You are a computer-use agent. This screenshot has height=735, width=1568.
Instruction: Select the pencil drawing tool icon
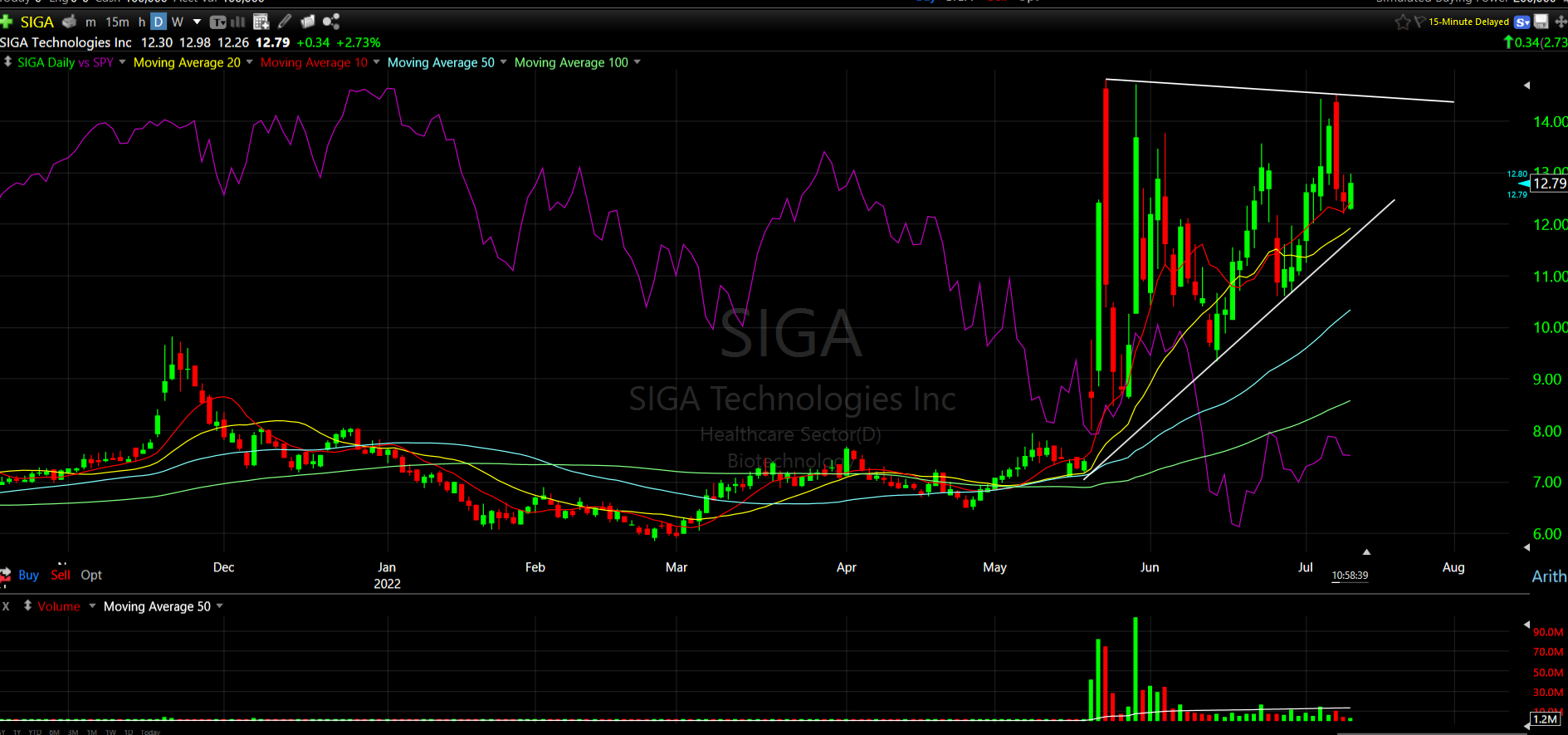pos(285,22)
